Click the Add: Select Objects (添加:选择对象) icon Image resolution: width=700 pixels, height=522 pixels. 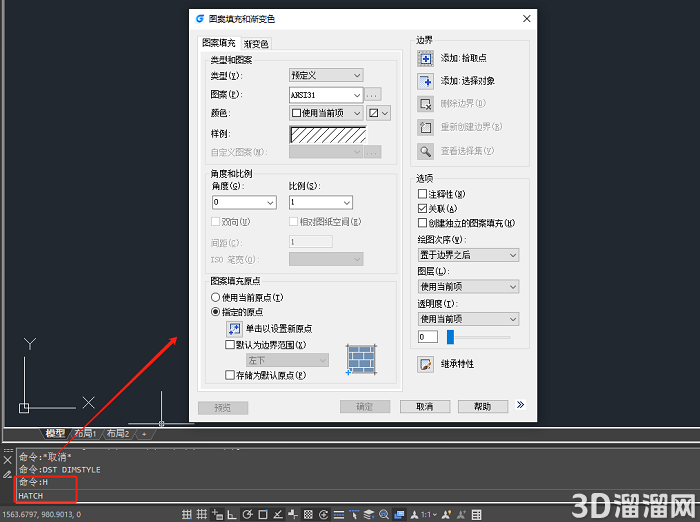coord(425,81)
